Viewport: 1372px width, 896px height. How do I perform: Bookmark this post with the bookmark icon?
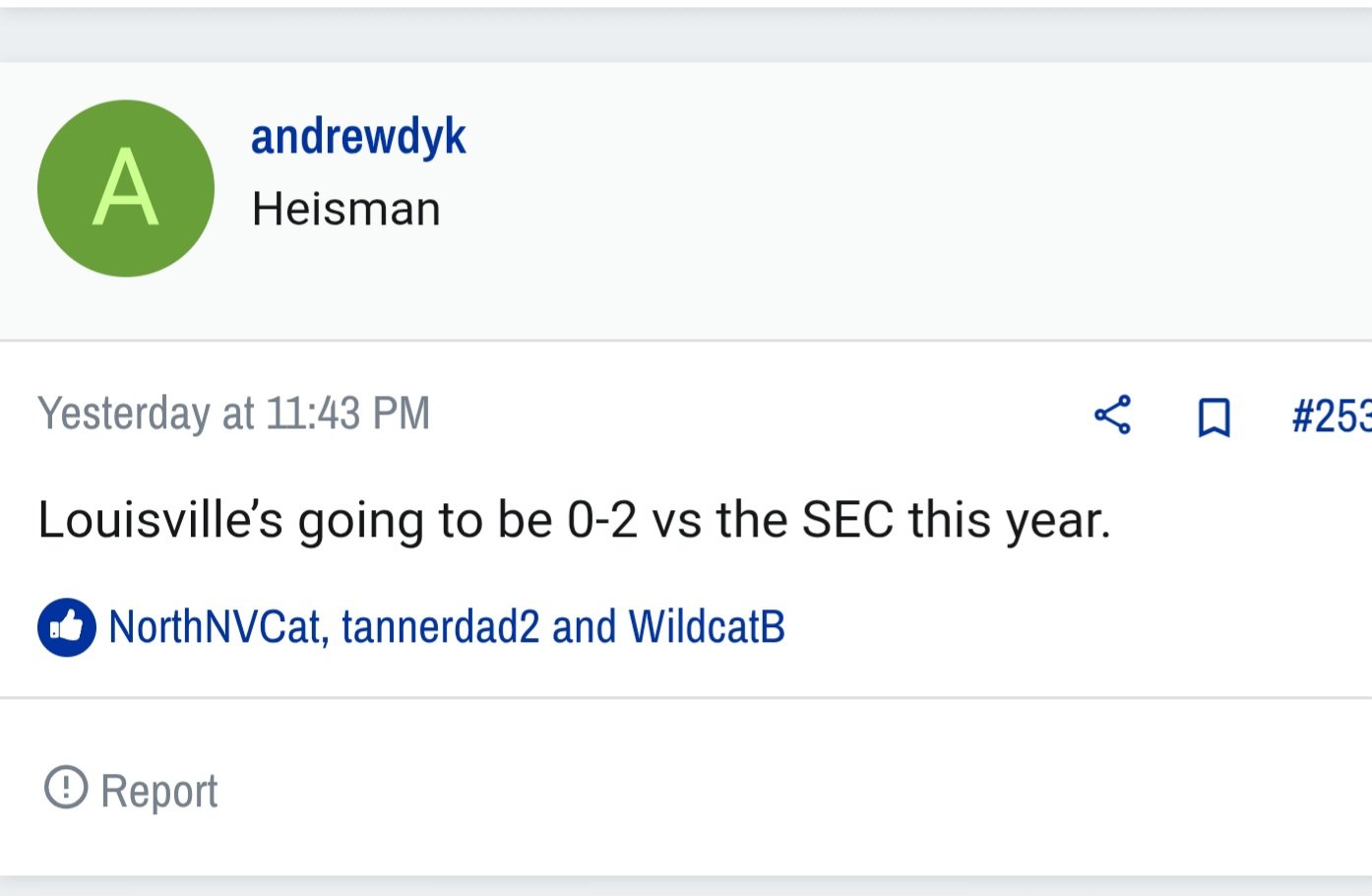(1214, 417)
